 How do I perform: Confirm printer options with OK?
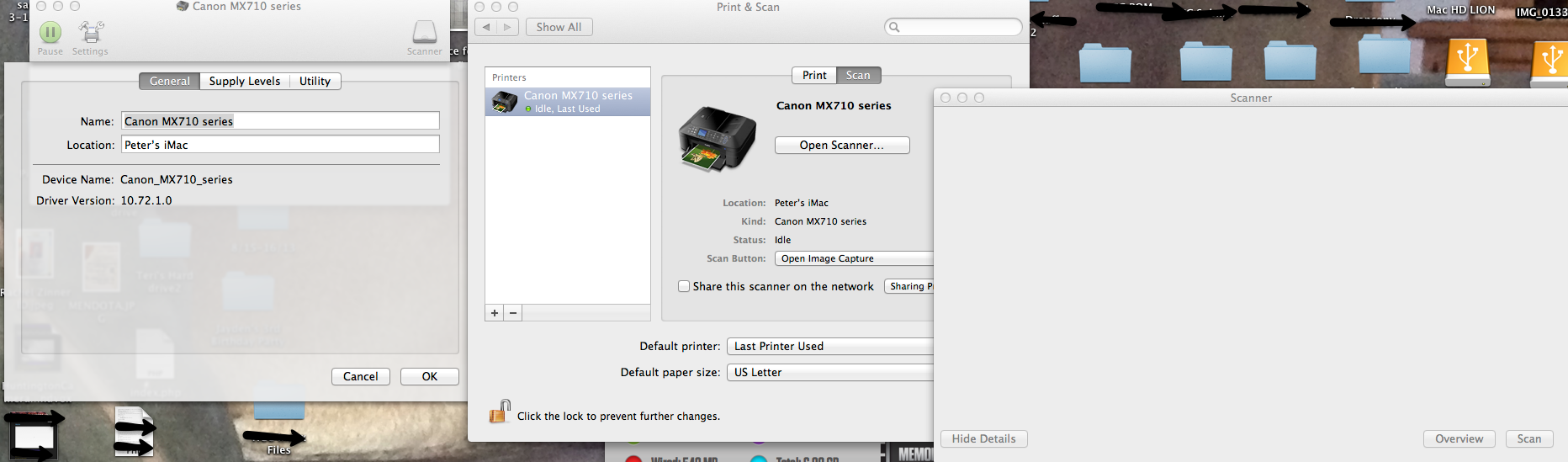[x=430, y=376]
